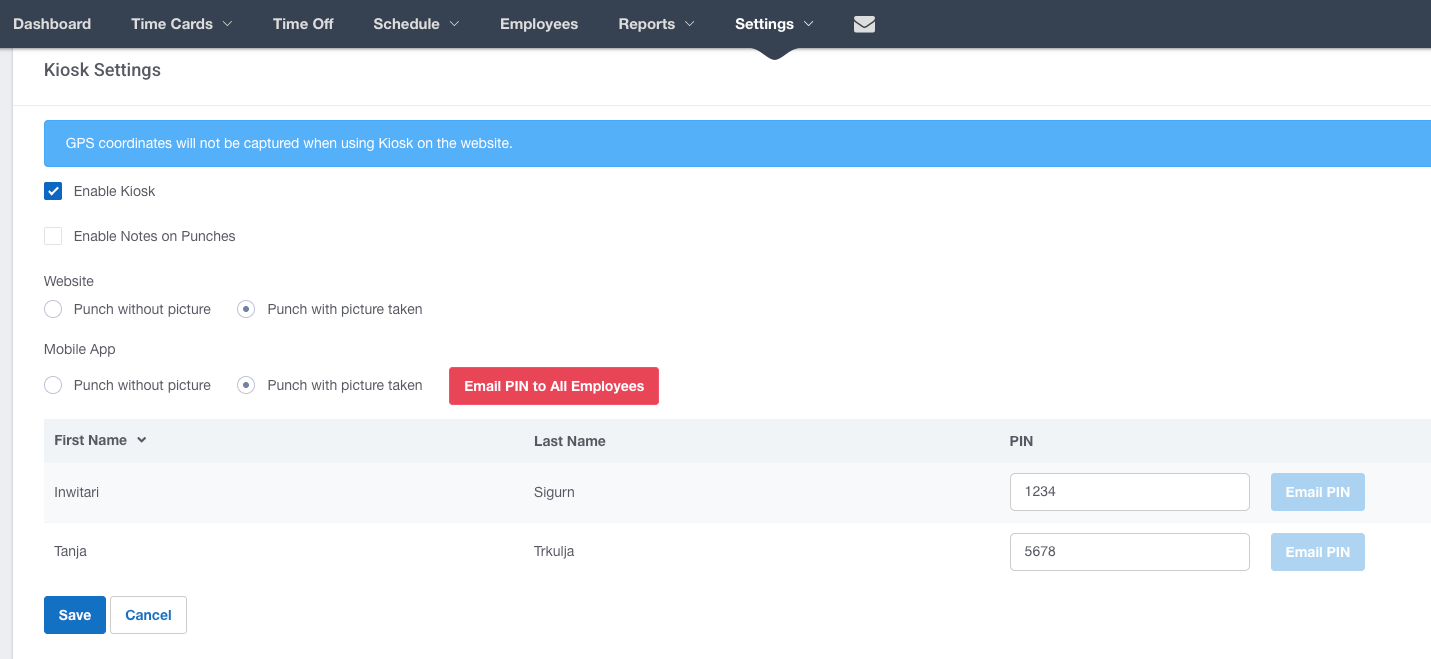Screen dimensions: 1431x659
Task: Expand the Time Cards menu
Action: coord(181,24)
